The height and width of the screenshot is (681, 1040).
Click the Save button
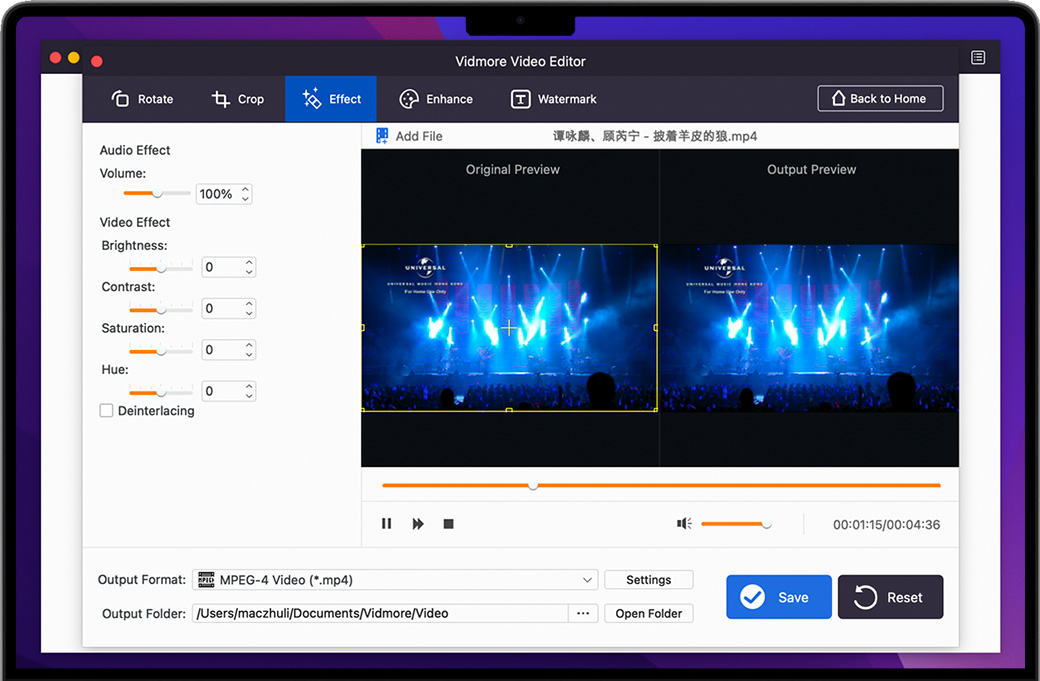(x=778, y=597)
